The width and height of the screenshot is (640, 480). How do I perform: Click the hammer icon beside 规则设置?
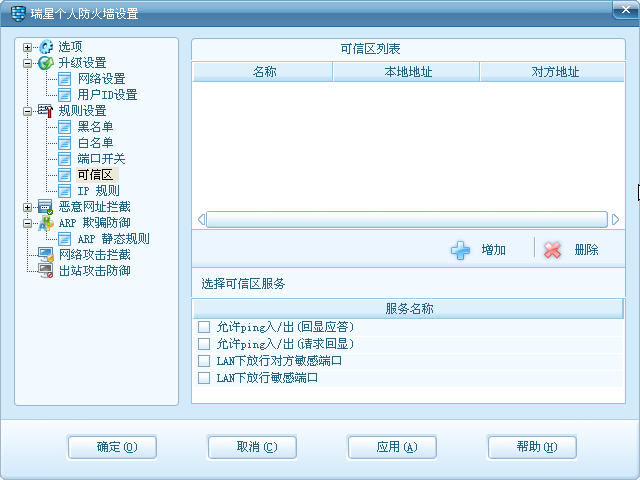click(x=46, y=111)
